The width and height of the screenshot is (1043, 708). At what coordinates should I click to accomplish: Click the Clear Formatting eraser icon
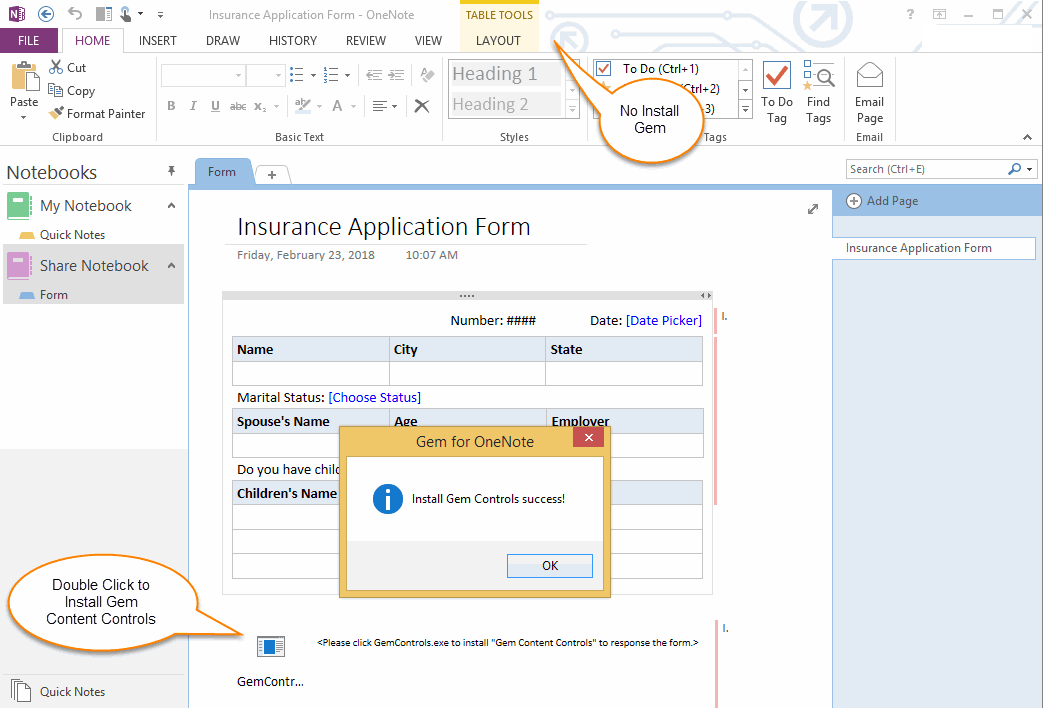tap(427, 75)
